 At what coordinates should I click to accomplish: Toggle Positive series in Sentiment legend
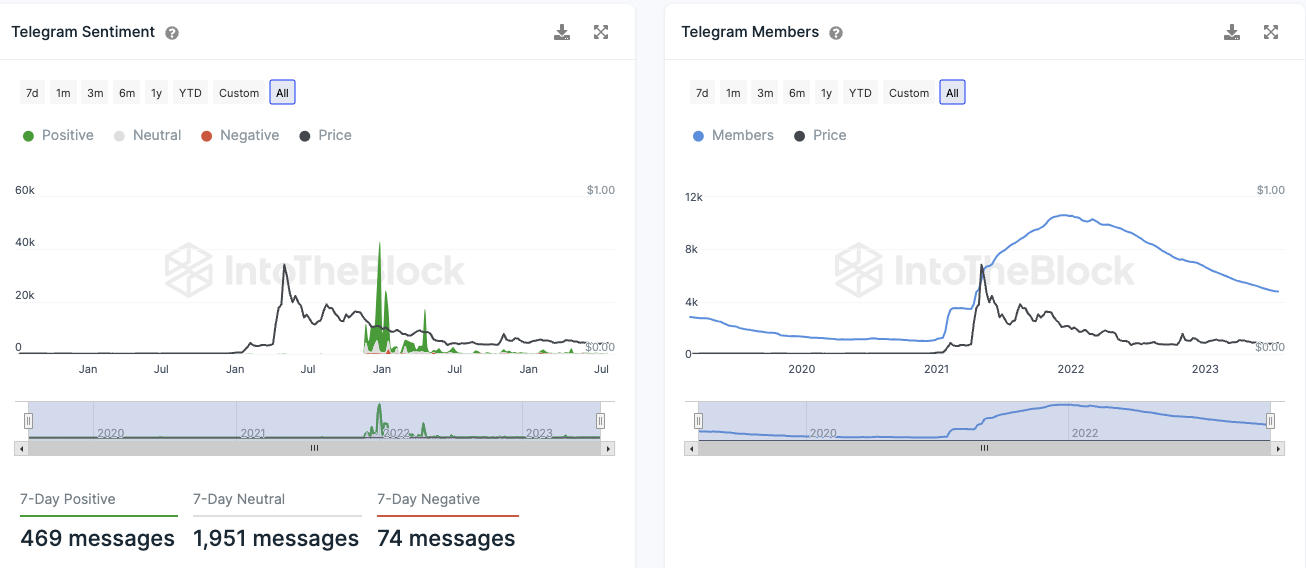click(58, 135)
